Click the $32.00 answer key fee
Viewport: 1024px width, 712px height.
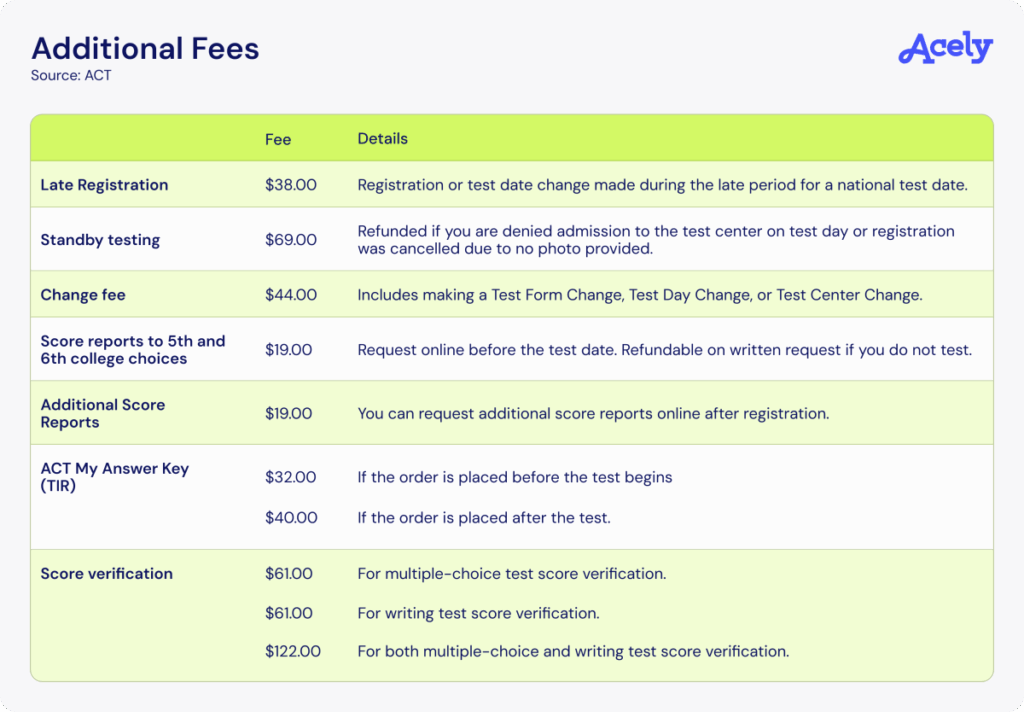(291, 477)
